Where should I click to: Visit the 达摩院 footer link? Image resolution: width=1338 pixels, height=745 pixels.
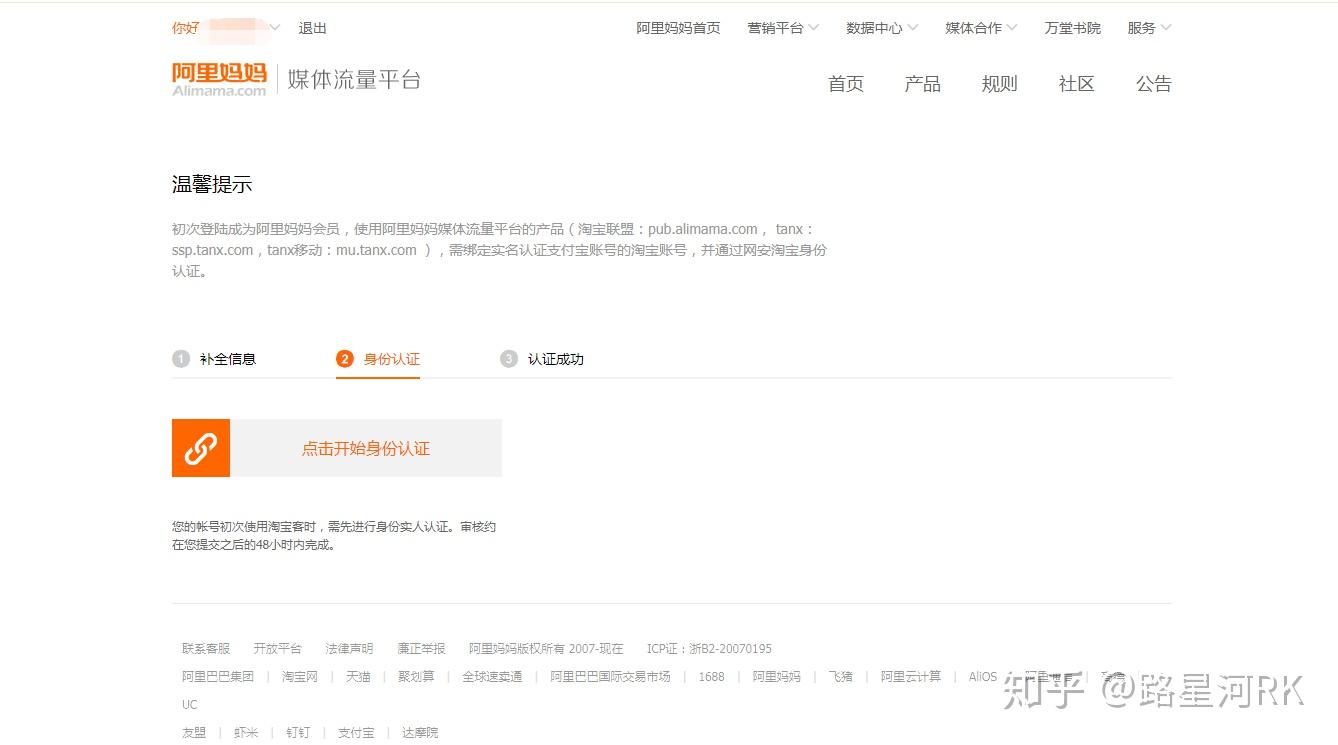pos(420,733)
